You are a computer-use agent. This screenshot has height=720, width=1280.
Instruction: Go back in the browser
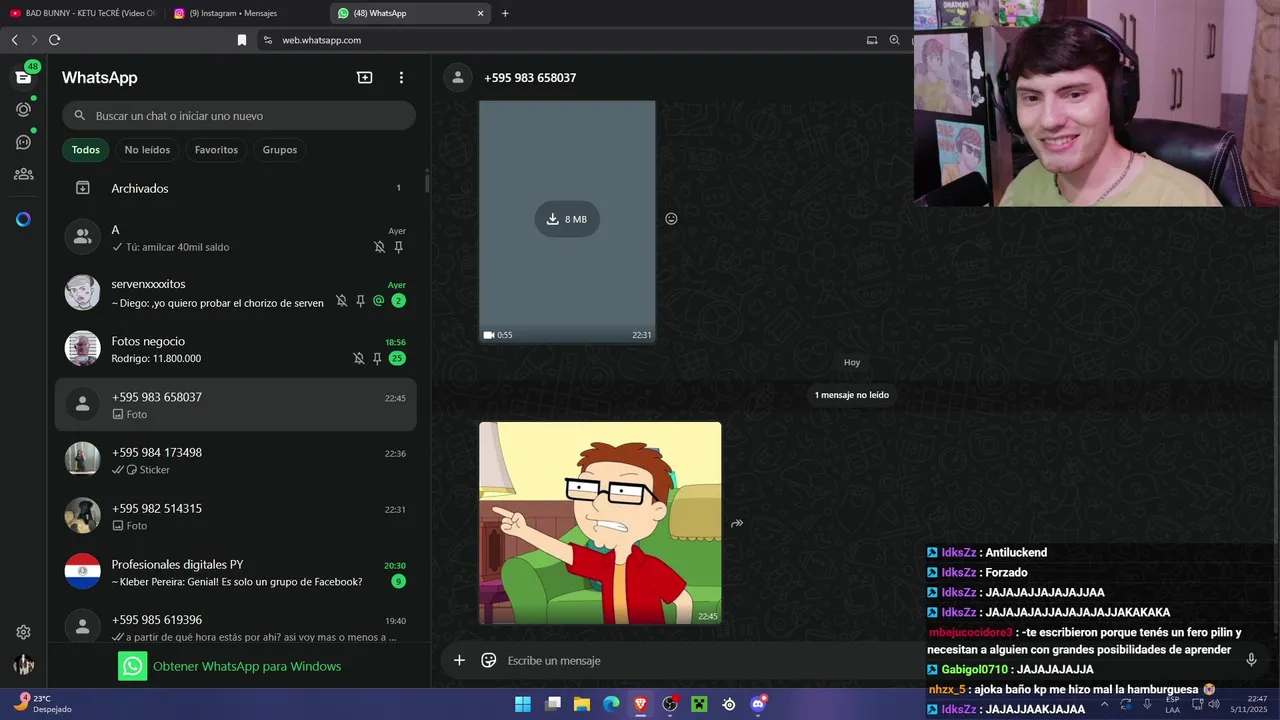pos(14,40)
